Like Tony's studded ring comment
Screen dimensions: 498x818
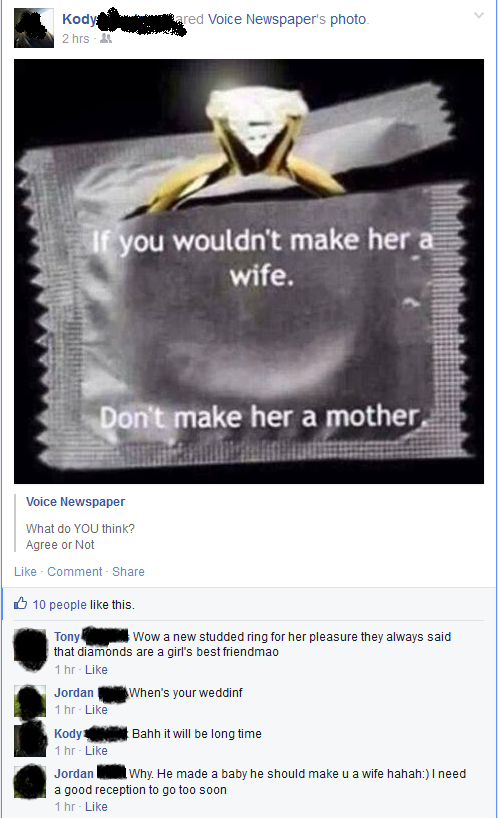click(x=96, y=670)
